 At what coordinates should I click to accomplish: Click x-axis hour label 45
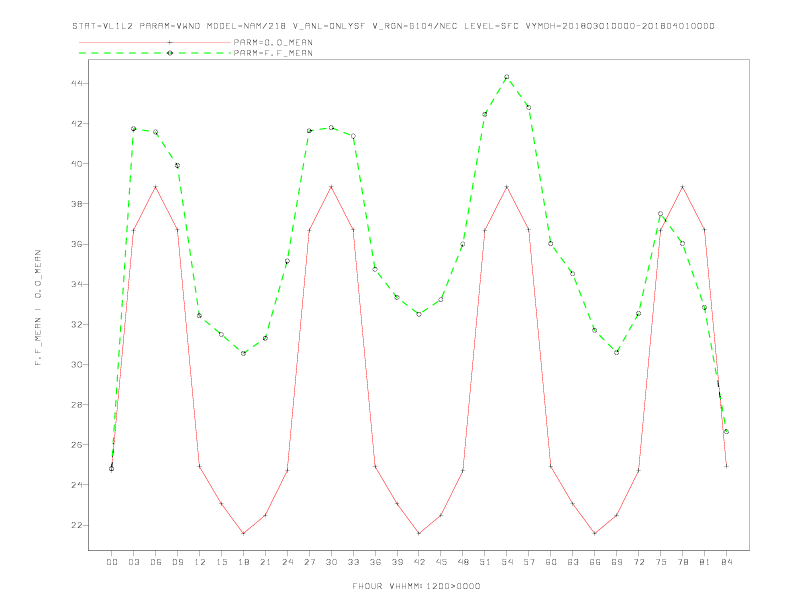pyautogui.click(x=441, y=562)
